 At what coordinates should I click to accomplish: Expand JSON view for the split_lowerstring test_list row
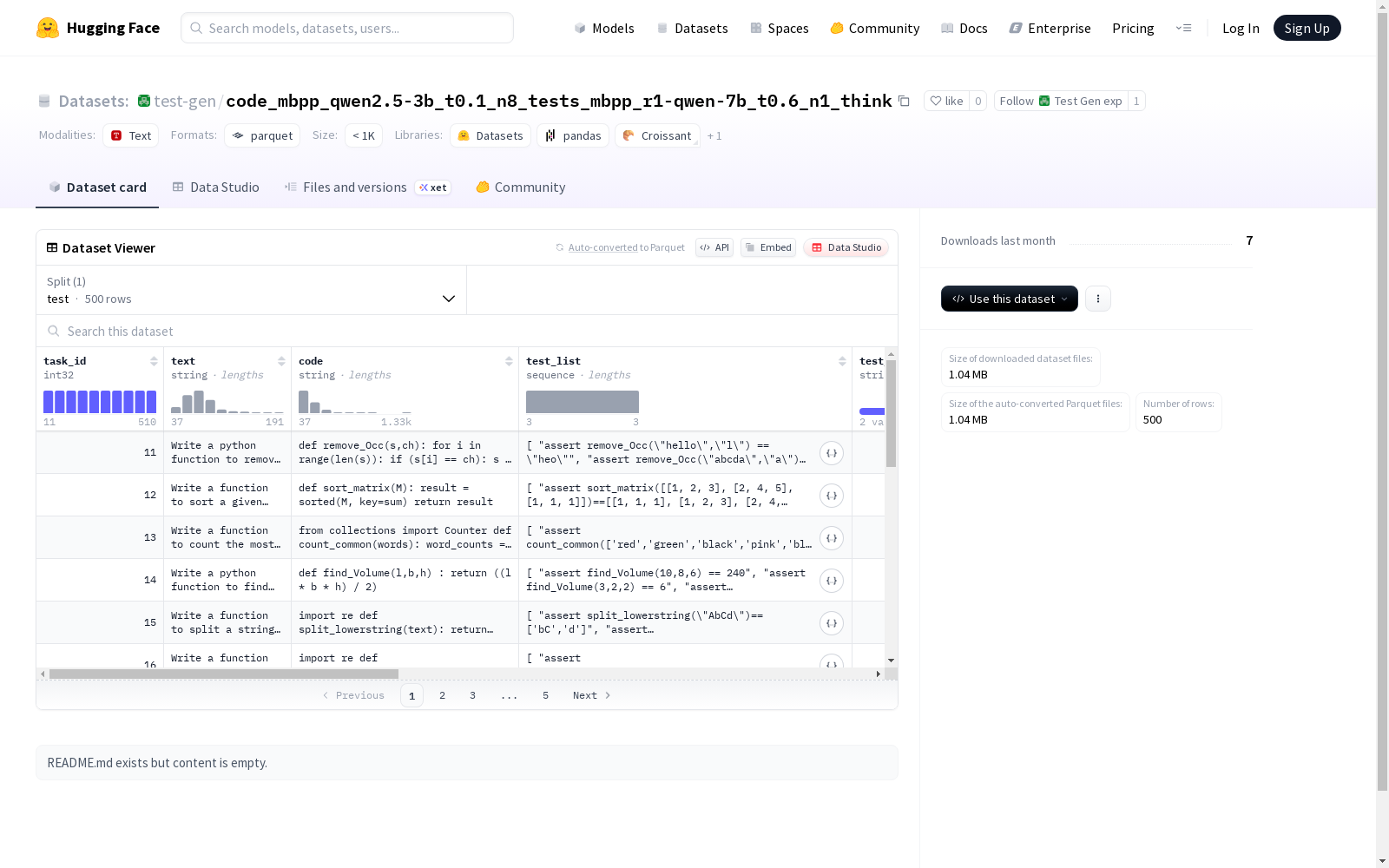(x=832, y=623)
